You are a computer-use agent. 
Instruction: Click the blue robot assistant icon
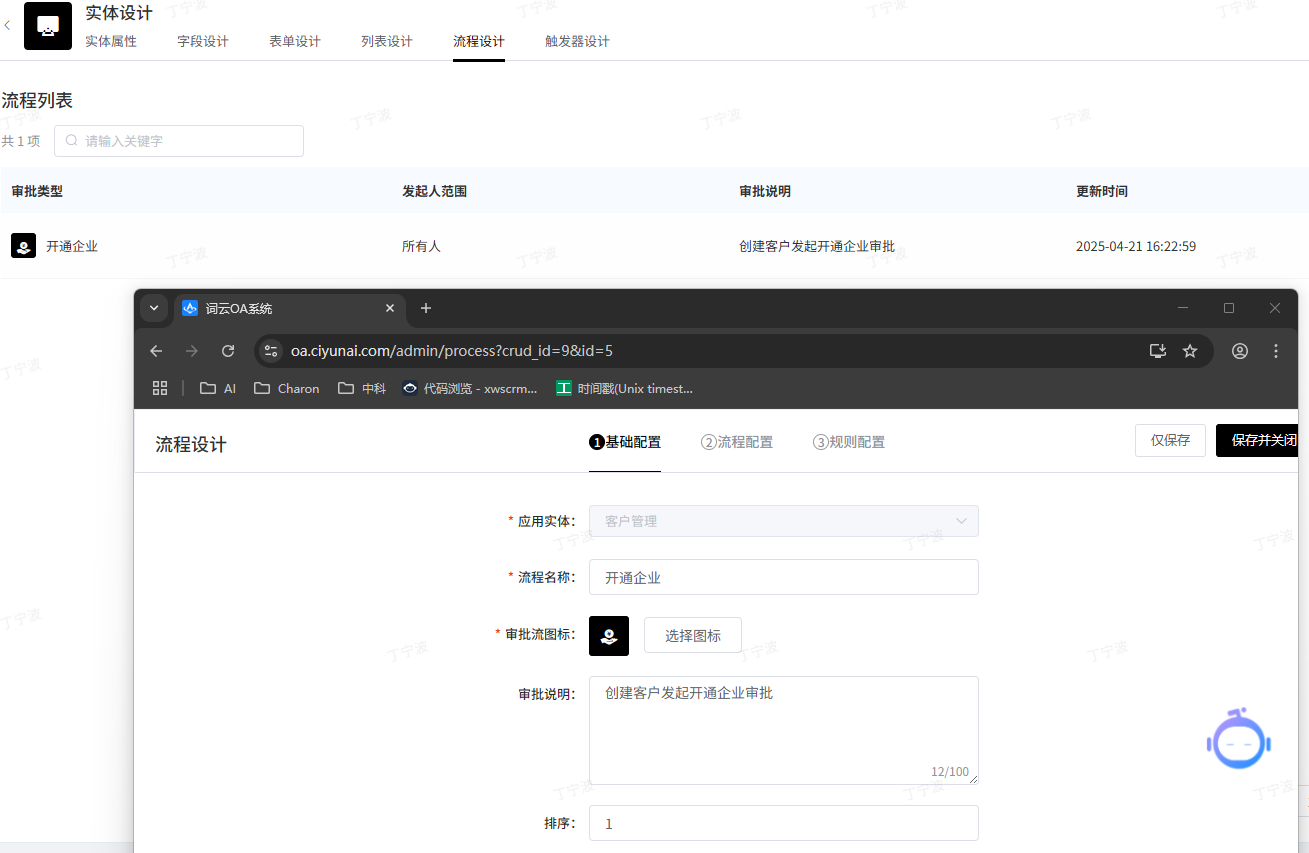point(1239,739)
